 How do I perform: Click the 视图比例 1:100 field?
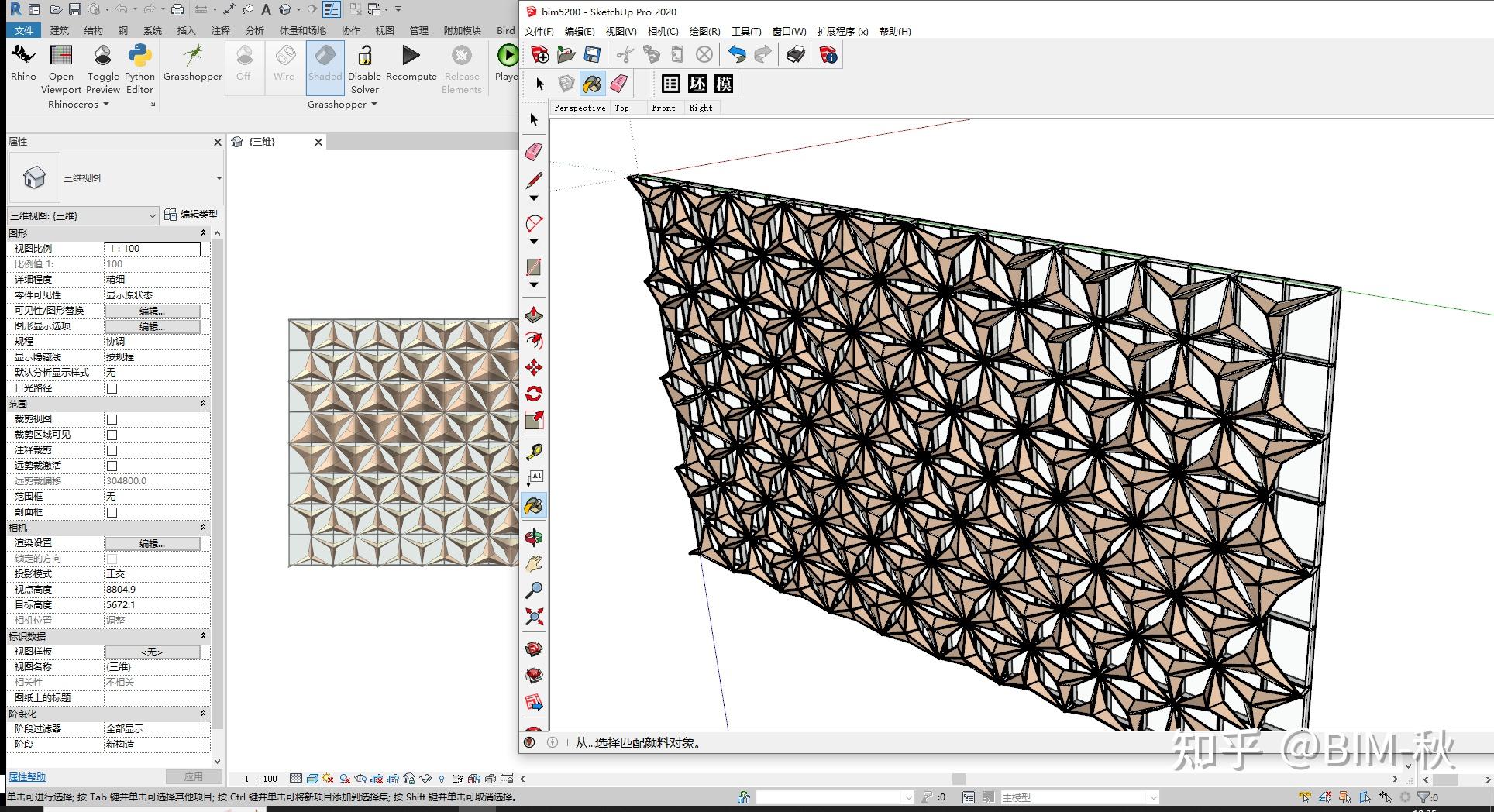coord(152,249)
